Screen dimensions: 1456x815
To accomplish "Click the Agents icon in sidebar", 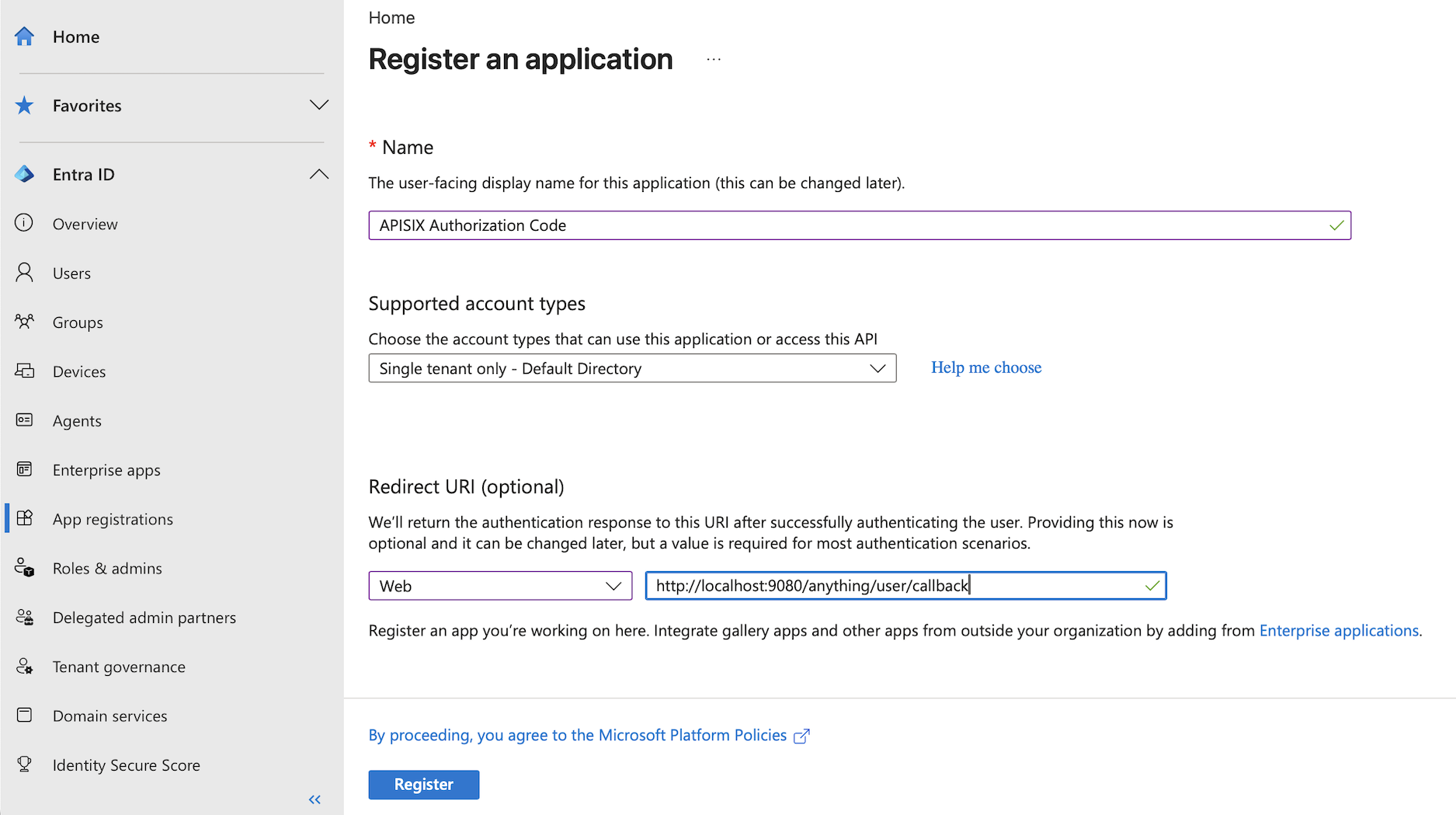I will (25, 420).
